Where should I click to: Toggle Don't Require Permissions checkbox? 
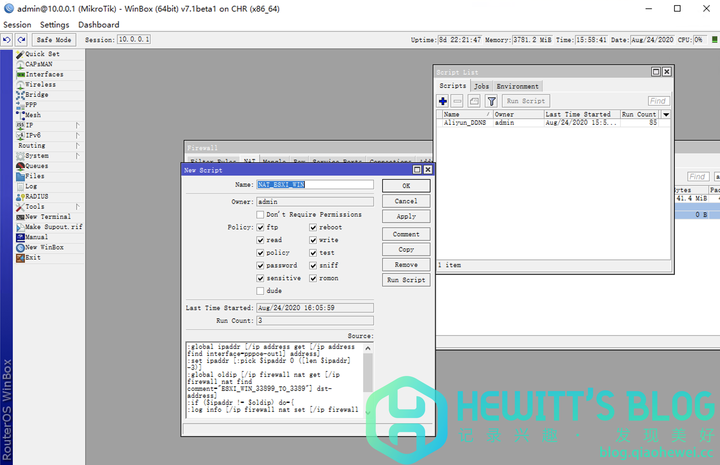[260, 214]
